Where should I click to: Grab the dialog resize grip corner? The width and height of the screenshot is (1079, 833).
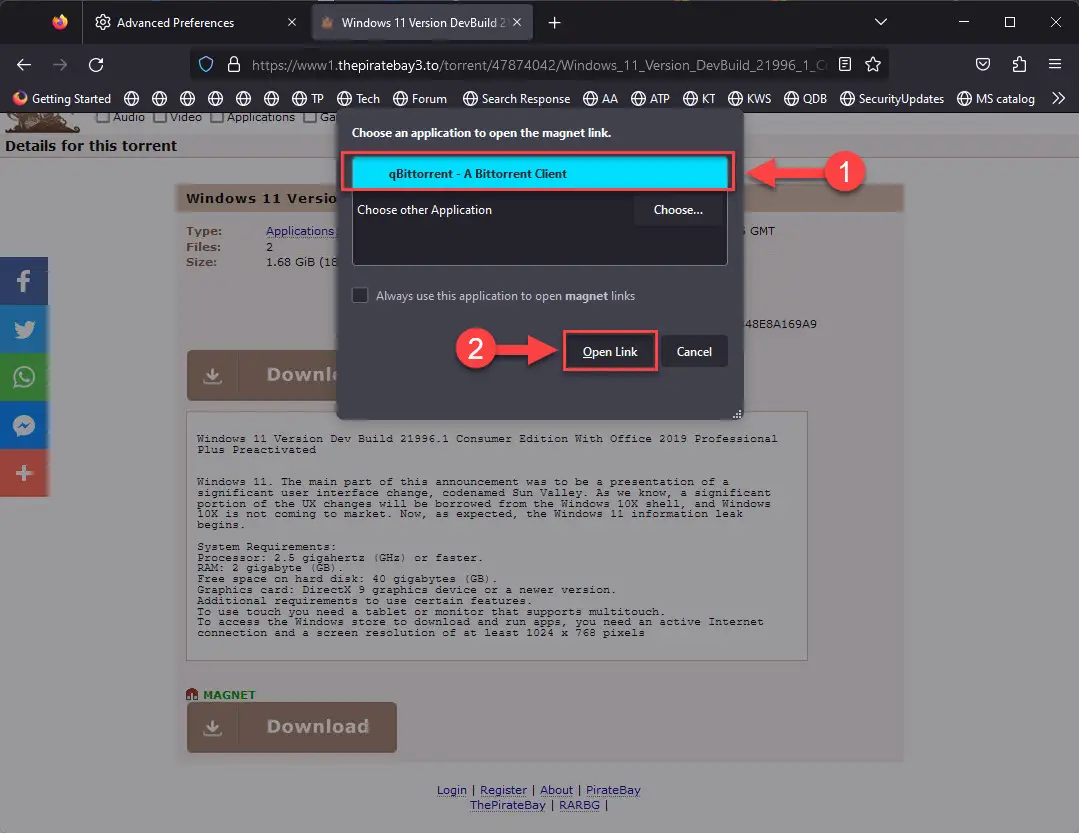[737, 413]
